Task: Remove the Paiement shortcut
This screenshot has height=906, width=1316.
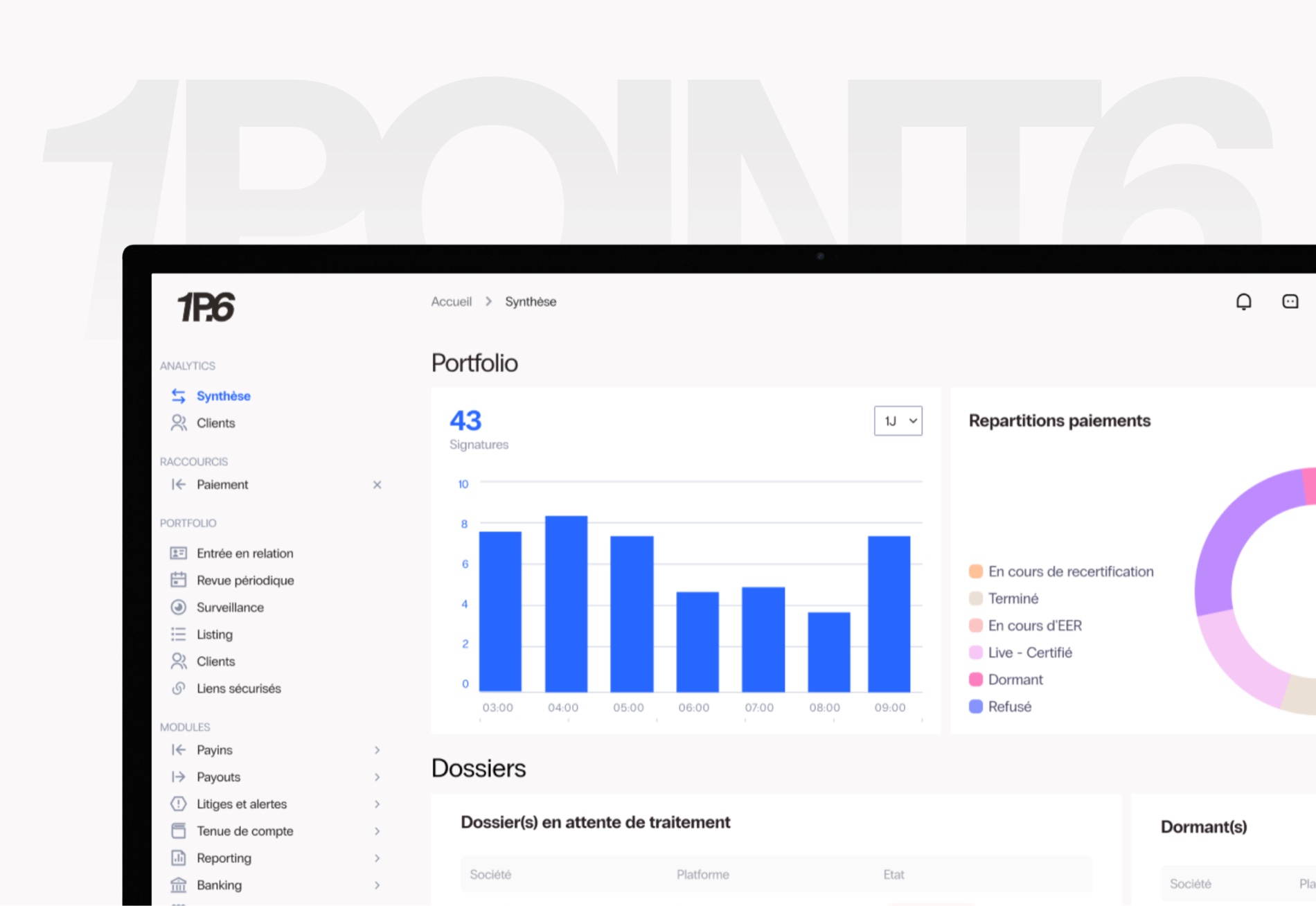Action: (x=377, y=485)
